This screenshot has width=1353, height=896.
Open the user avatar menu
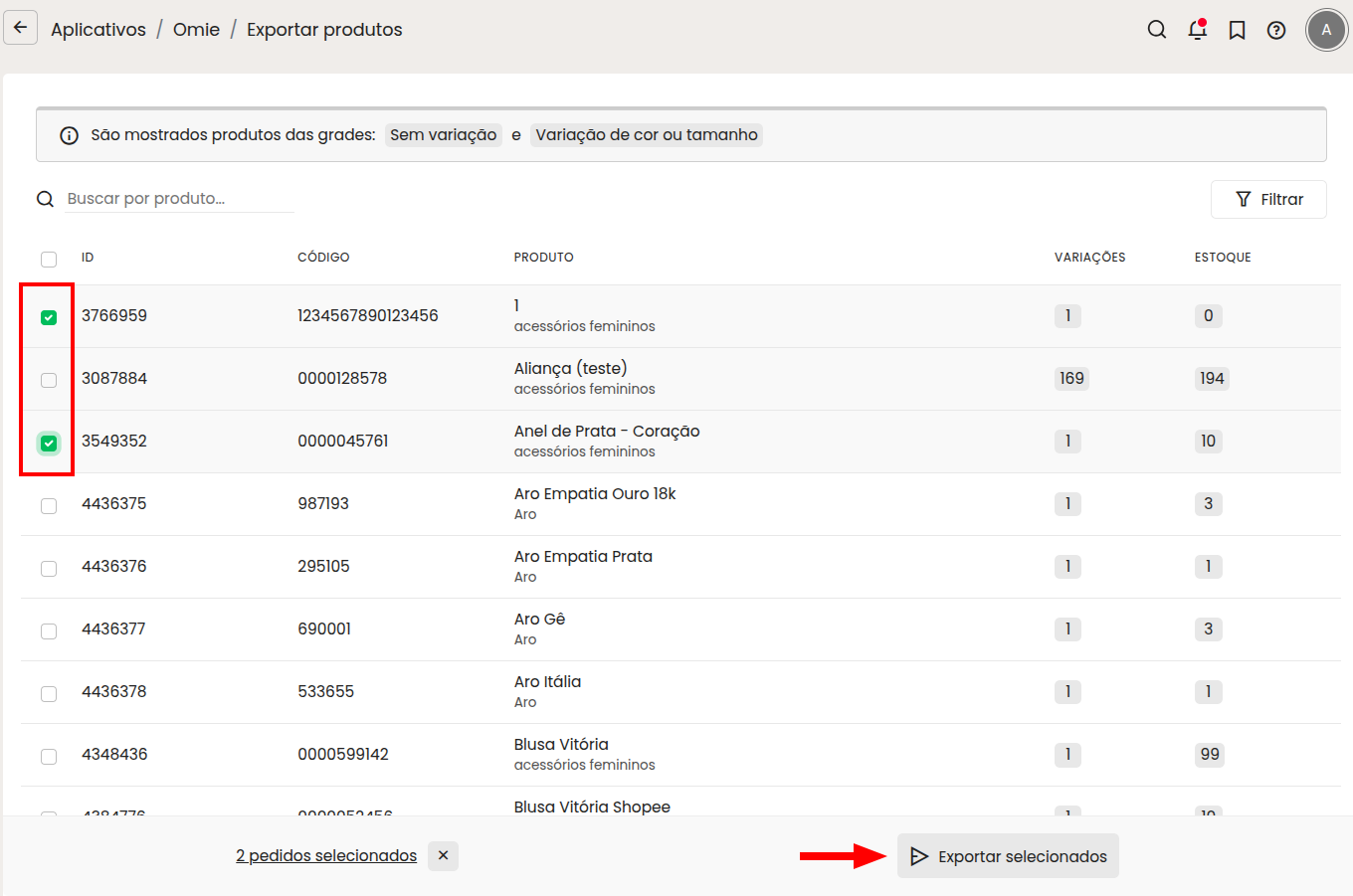click(x=1325, y=30)
